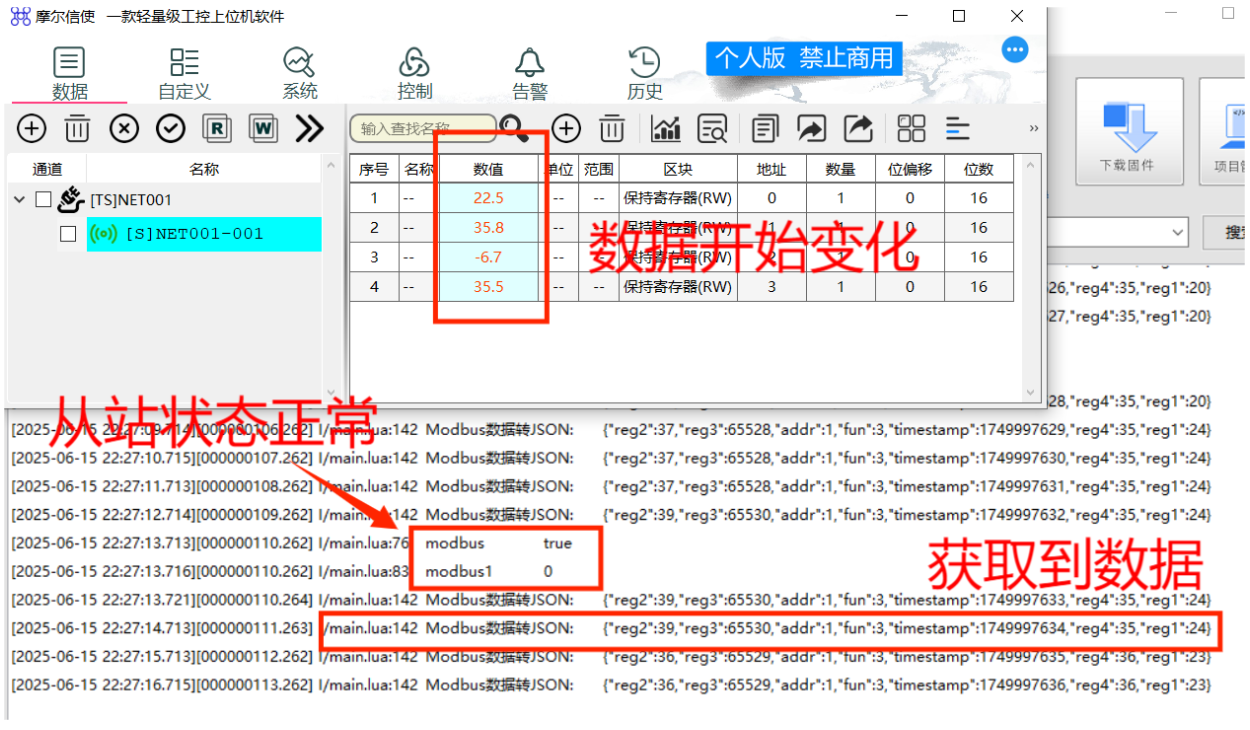The image size is (1250, 730).
Task: Click the magnifier search icon
Action: coord(514,128)
